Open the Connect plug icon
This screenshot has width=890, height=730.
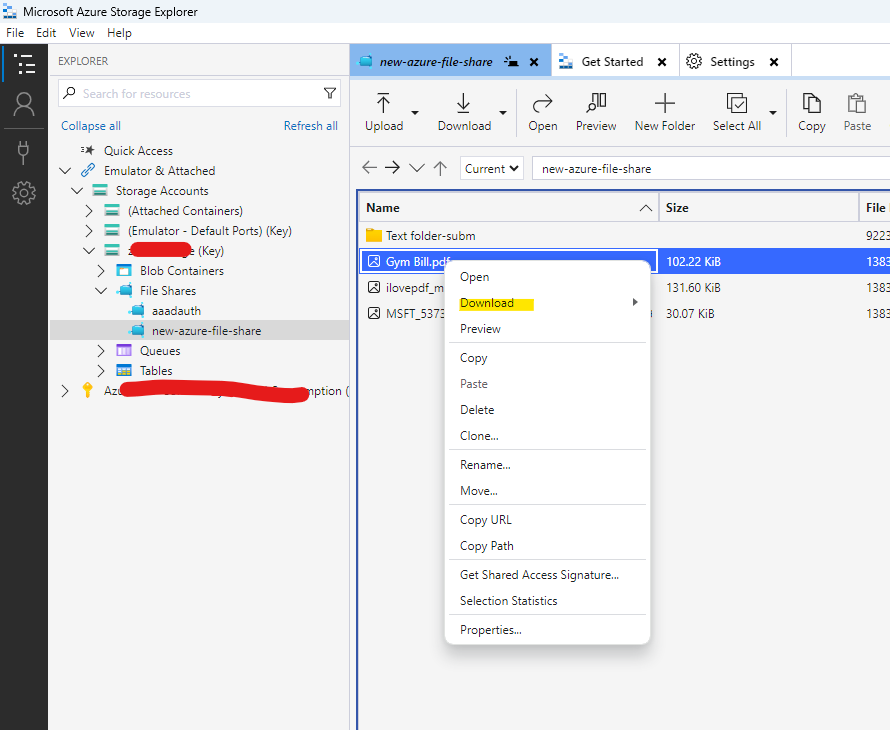click(x=23, y=152)
